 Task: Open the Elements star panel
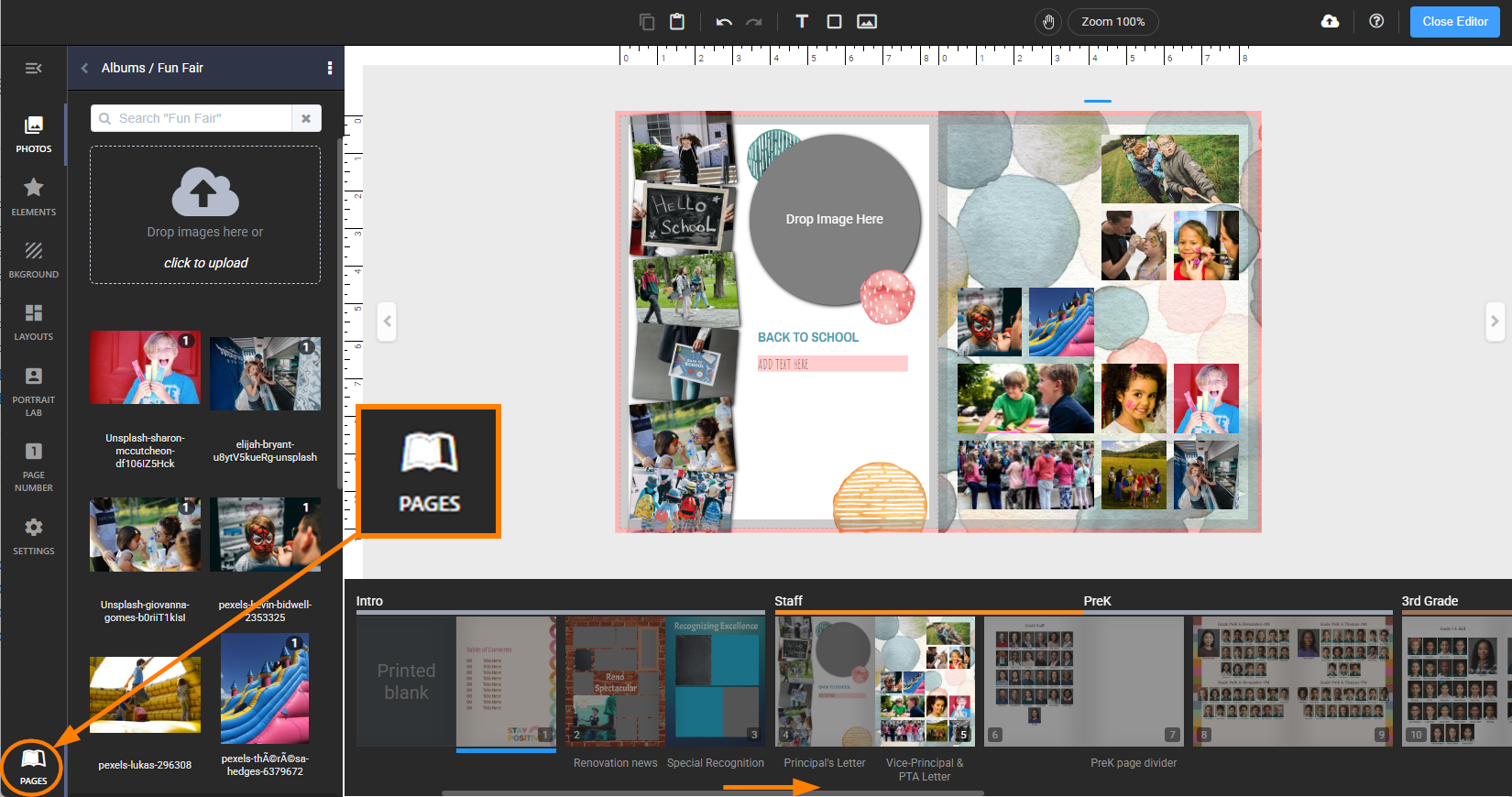click(x=34, y=197)
